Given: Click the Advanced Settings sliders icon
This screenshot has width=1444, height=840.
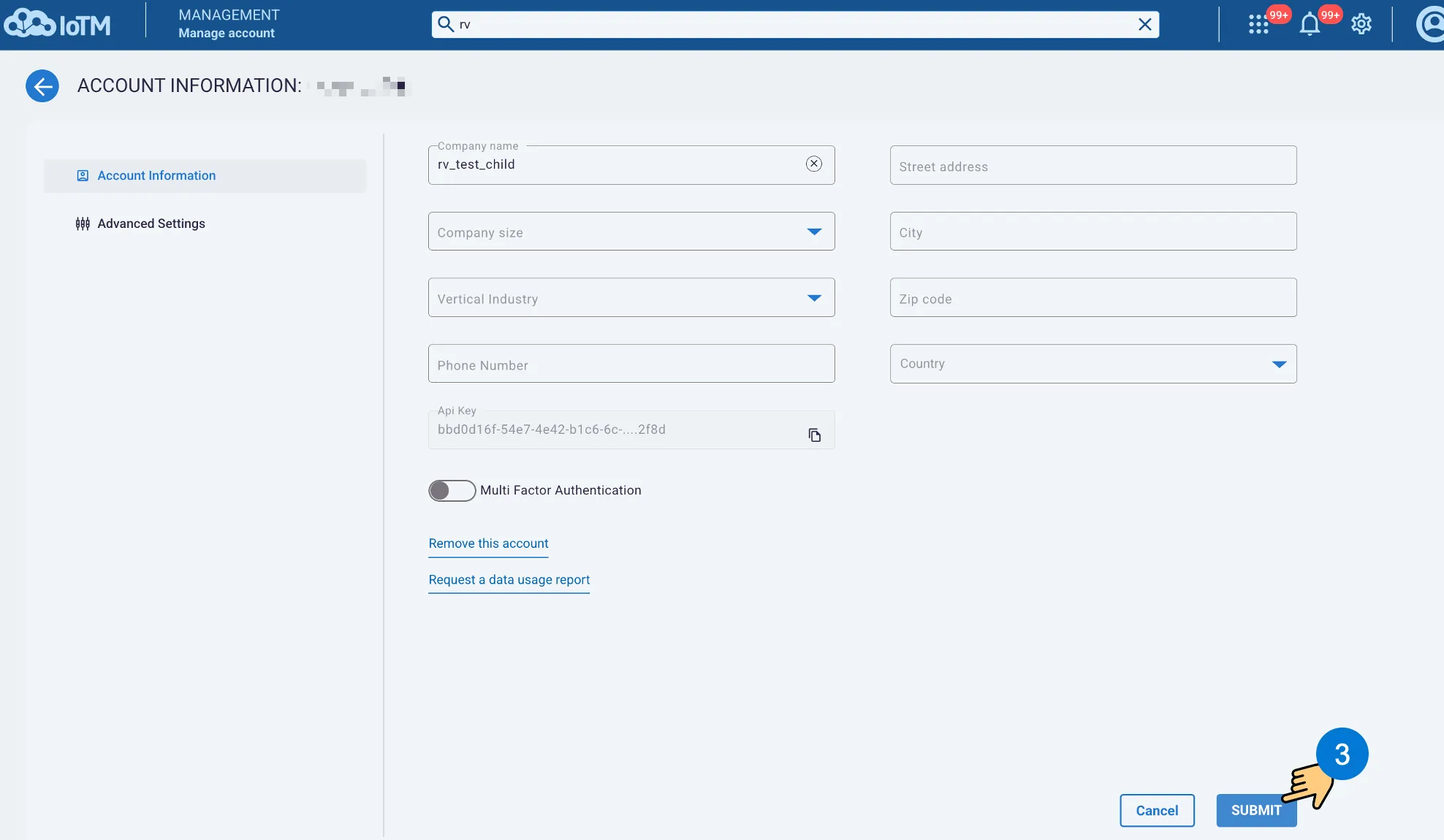Looking at the screenshot, I should pos(83,224).
